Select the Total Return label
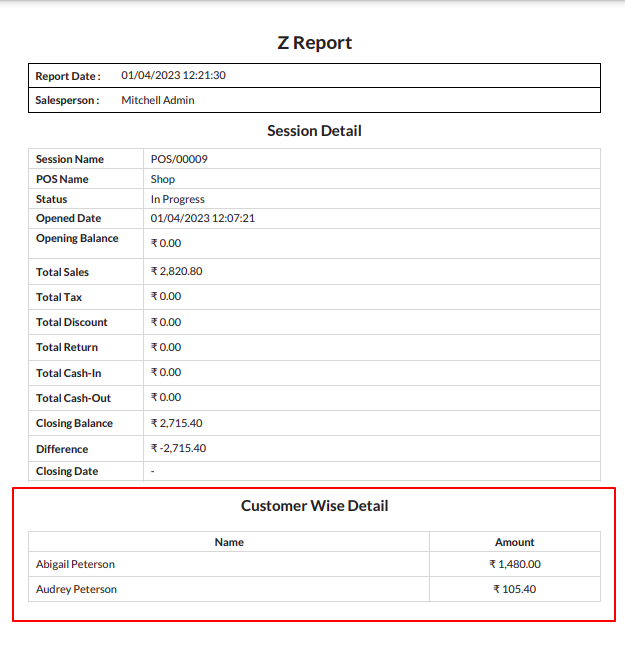The width and height of the screenshot is (625, 651). point(67,347)
